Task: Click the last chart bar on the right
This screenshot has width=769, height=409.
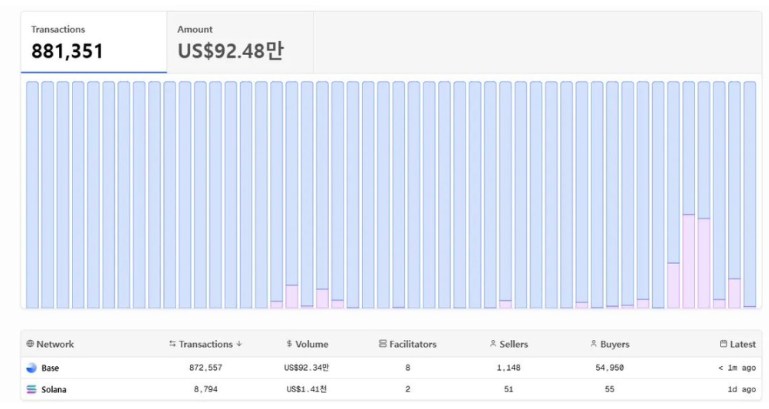Action: 750,195
